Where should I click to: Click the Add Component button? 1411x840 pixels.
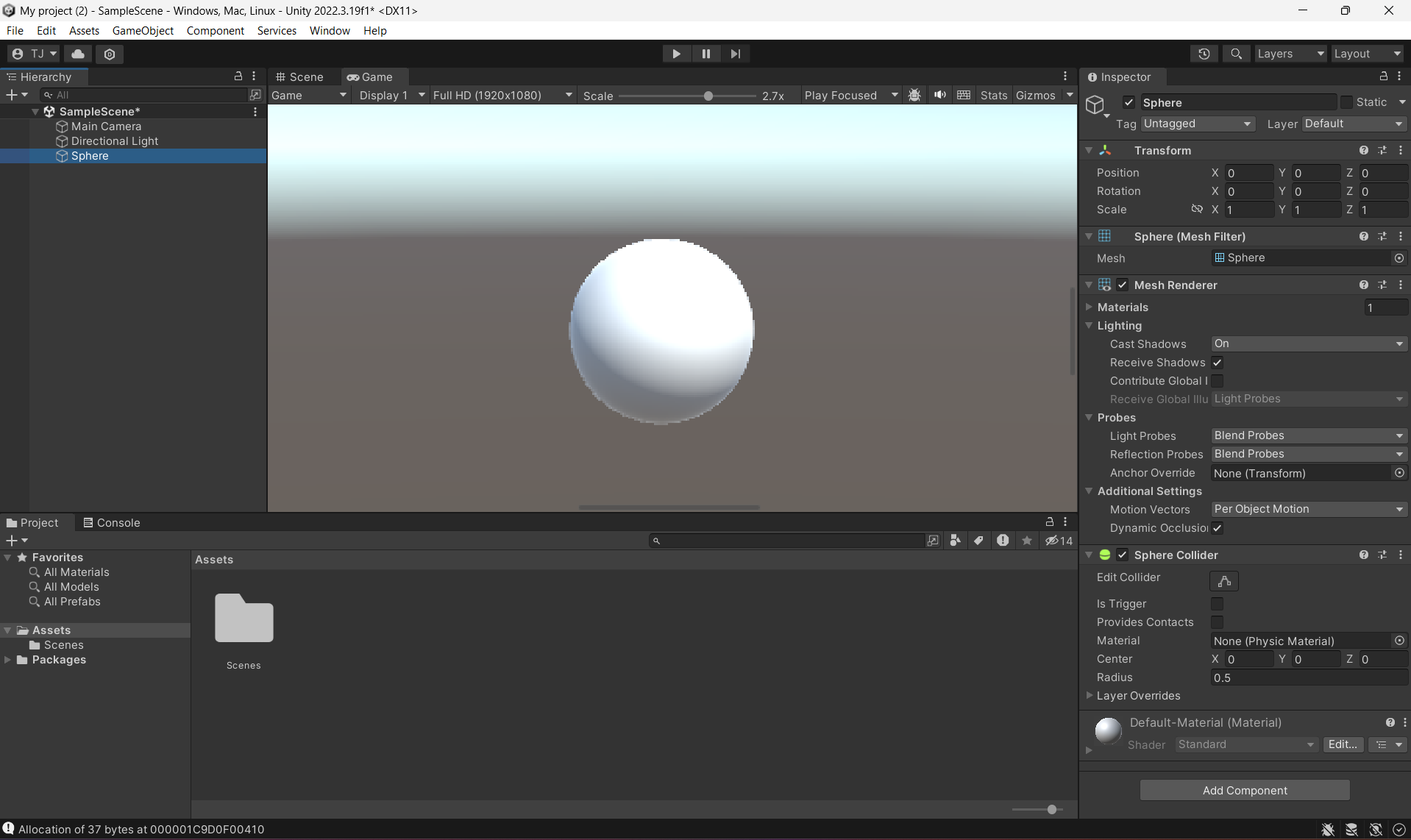pos(1245,790)
